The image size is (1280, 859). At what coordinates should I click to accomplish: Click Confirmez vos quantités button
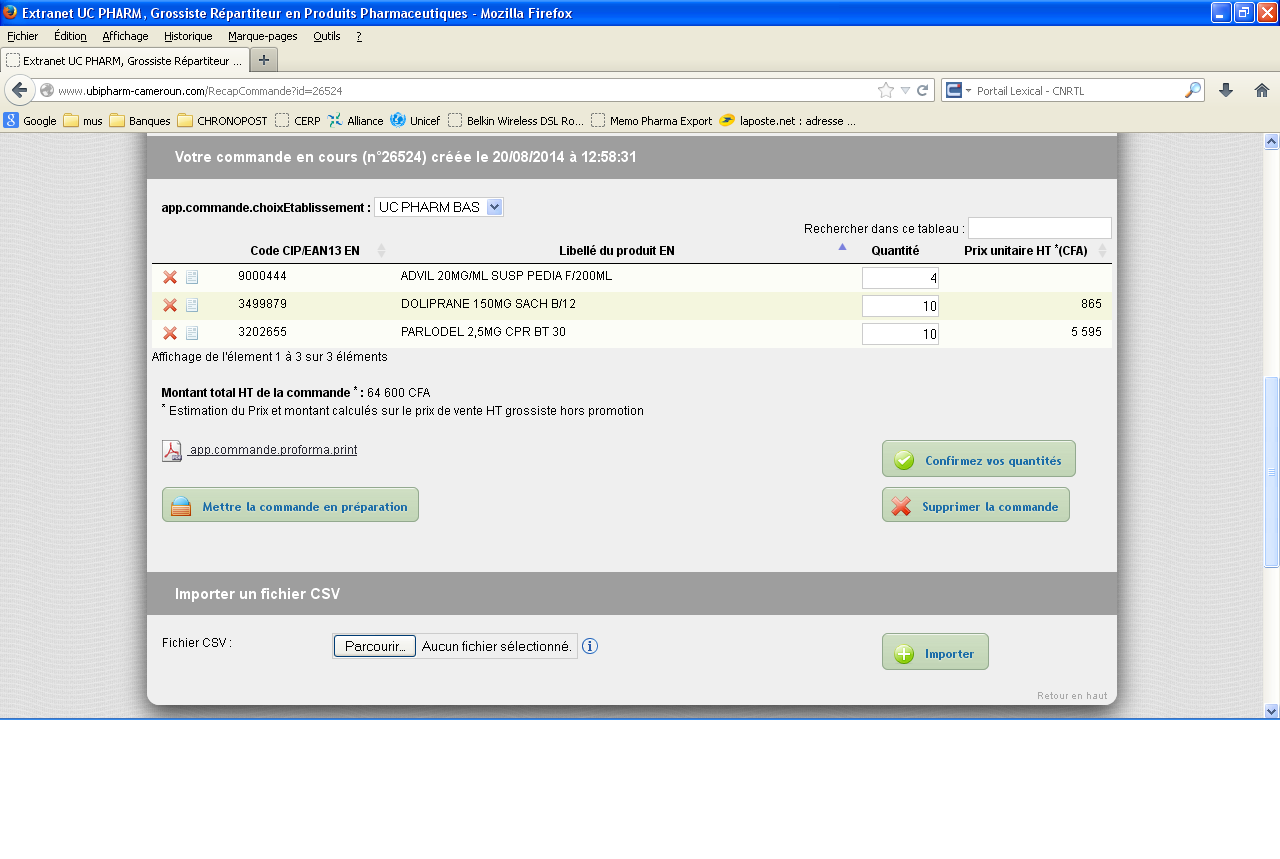click(x=979, y=459)
